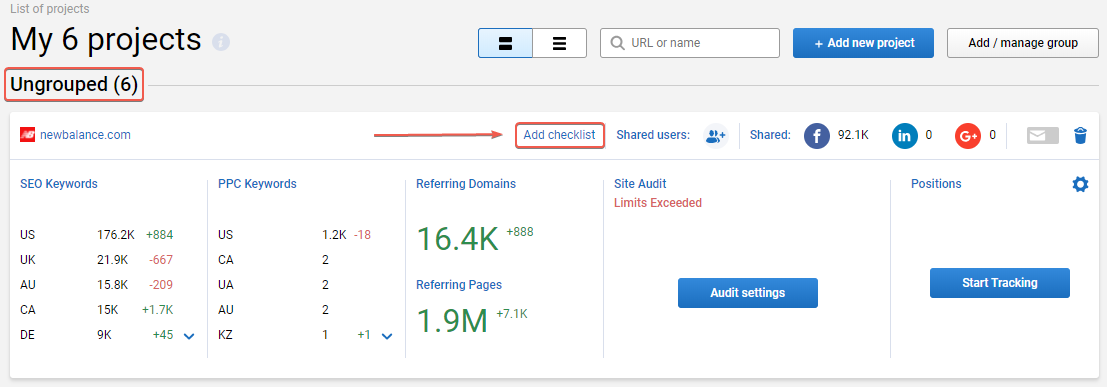Open Positions section
Viewport: 1107px width, 387px height.
pos(936,184)
